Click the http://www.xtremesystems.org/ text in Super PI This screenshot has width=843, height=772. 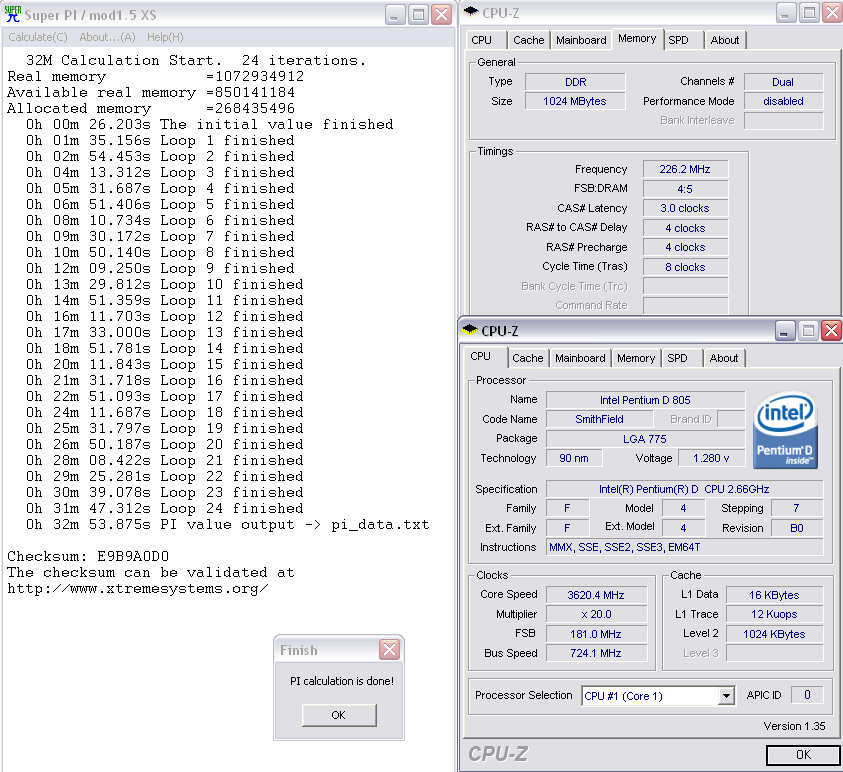coord(138,588)
